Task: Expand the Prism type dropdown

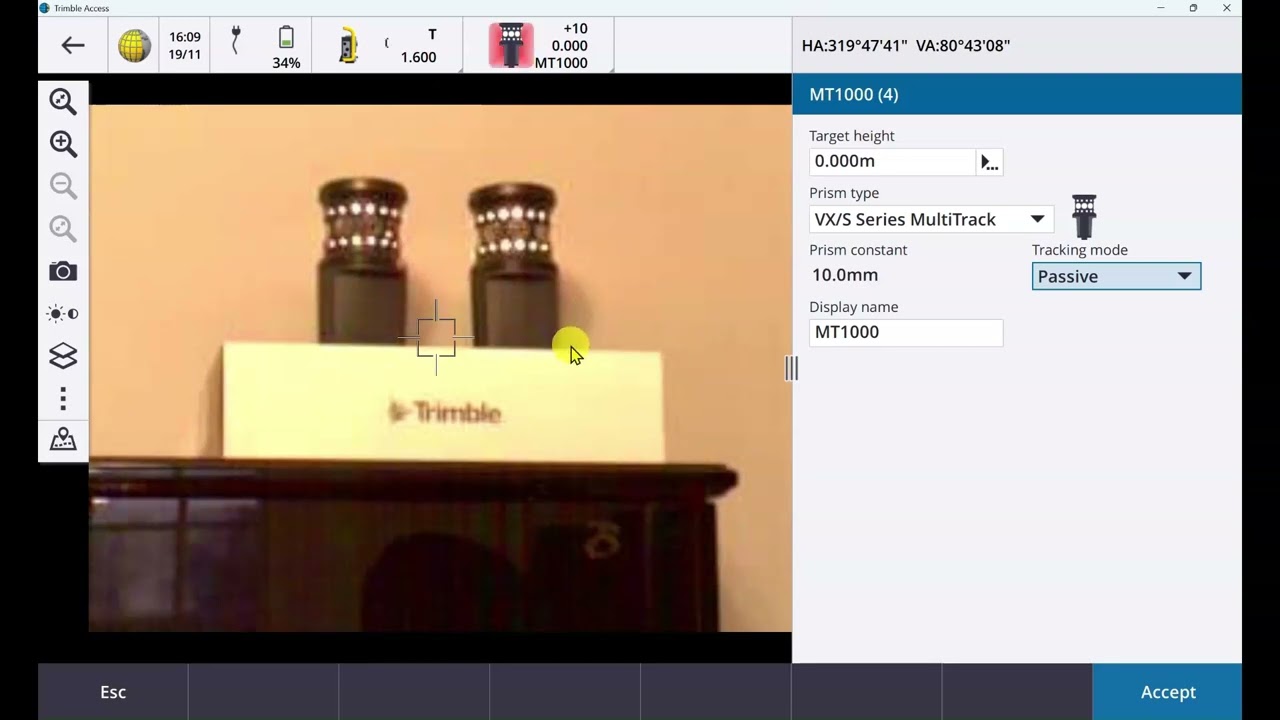Action: point(1037,219)
